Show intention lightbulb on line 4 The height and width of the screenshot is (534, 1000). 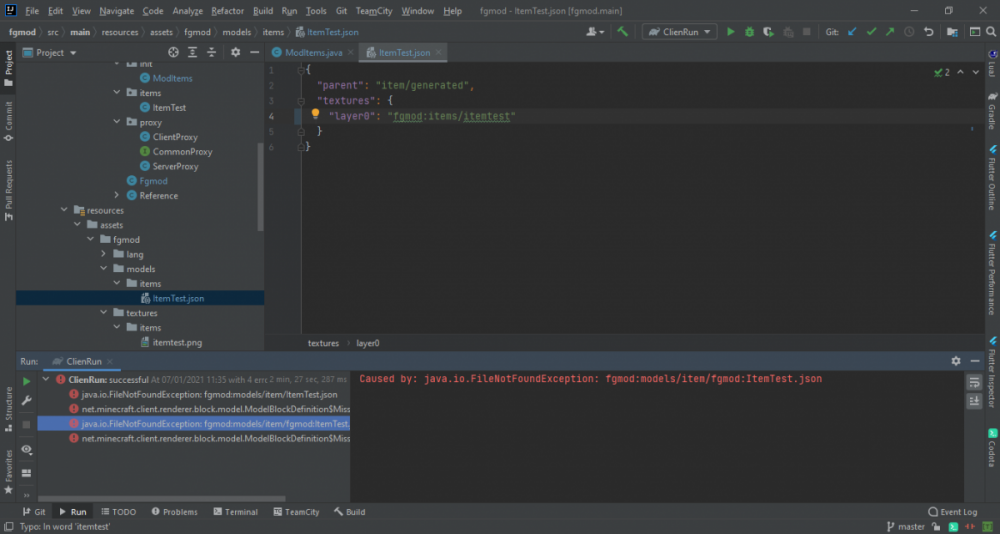point(315,114)
